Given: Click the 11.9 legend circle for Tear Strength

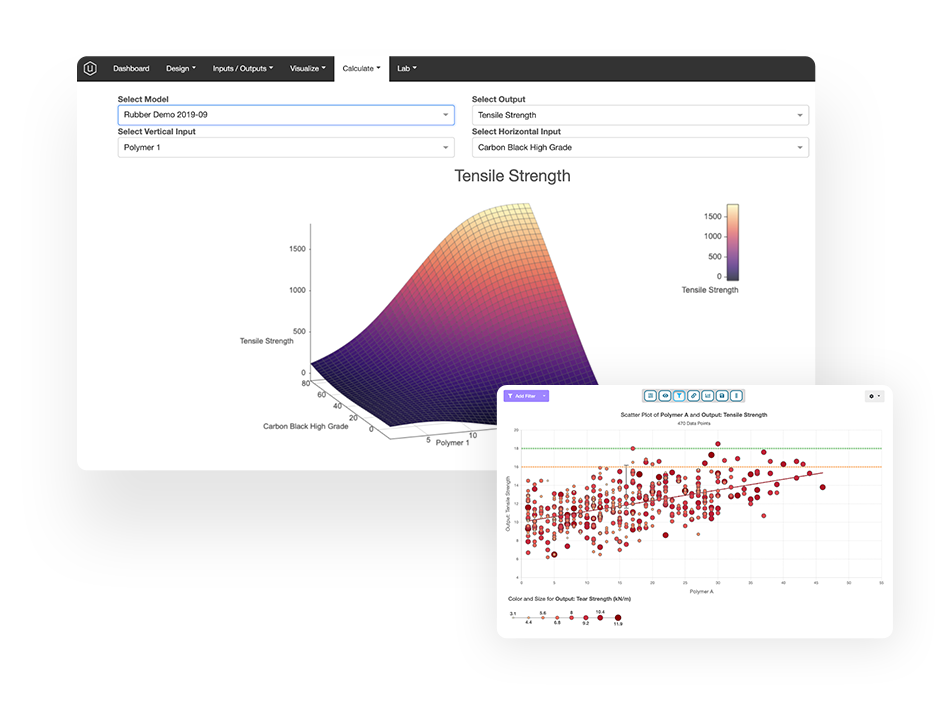Looking at the screenshot, I should tap(618, 618).
